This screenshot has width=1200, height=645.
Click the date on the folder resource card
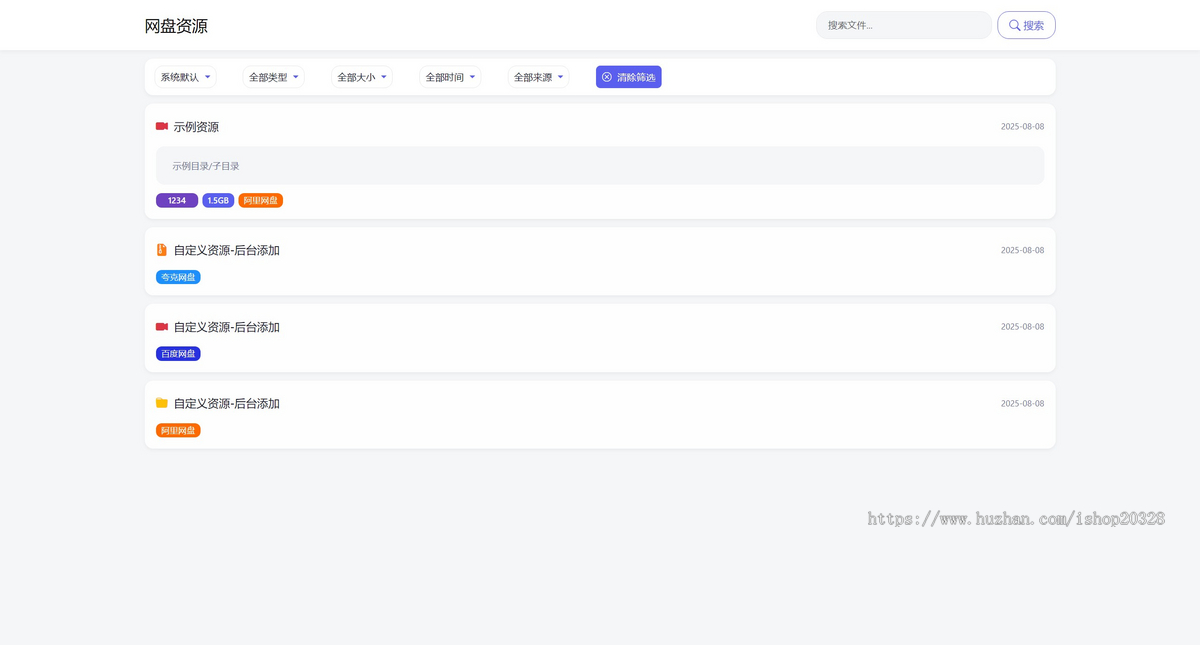1022,403
